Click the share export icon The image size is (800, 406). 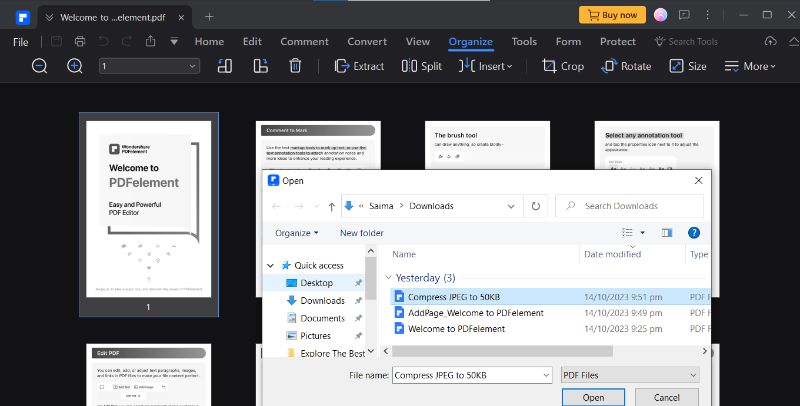[x=151, y=41]
